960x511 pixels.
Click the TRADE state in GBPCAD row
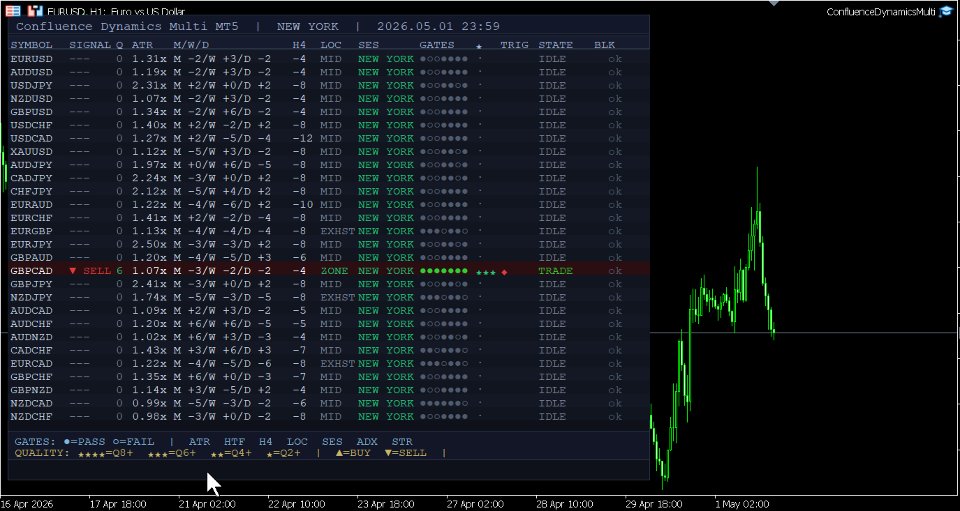(x=556, y=271)
